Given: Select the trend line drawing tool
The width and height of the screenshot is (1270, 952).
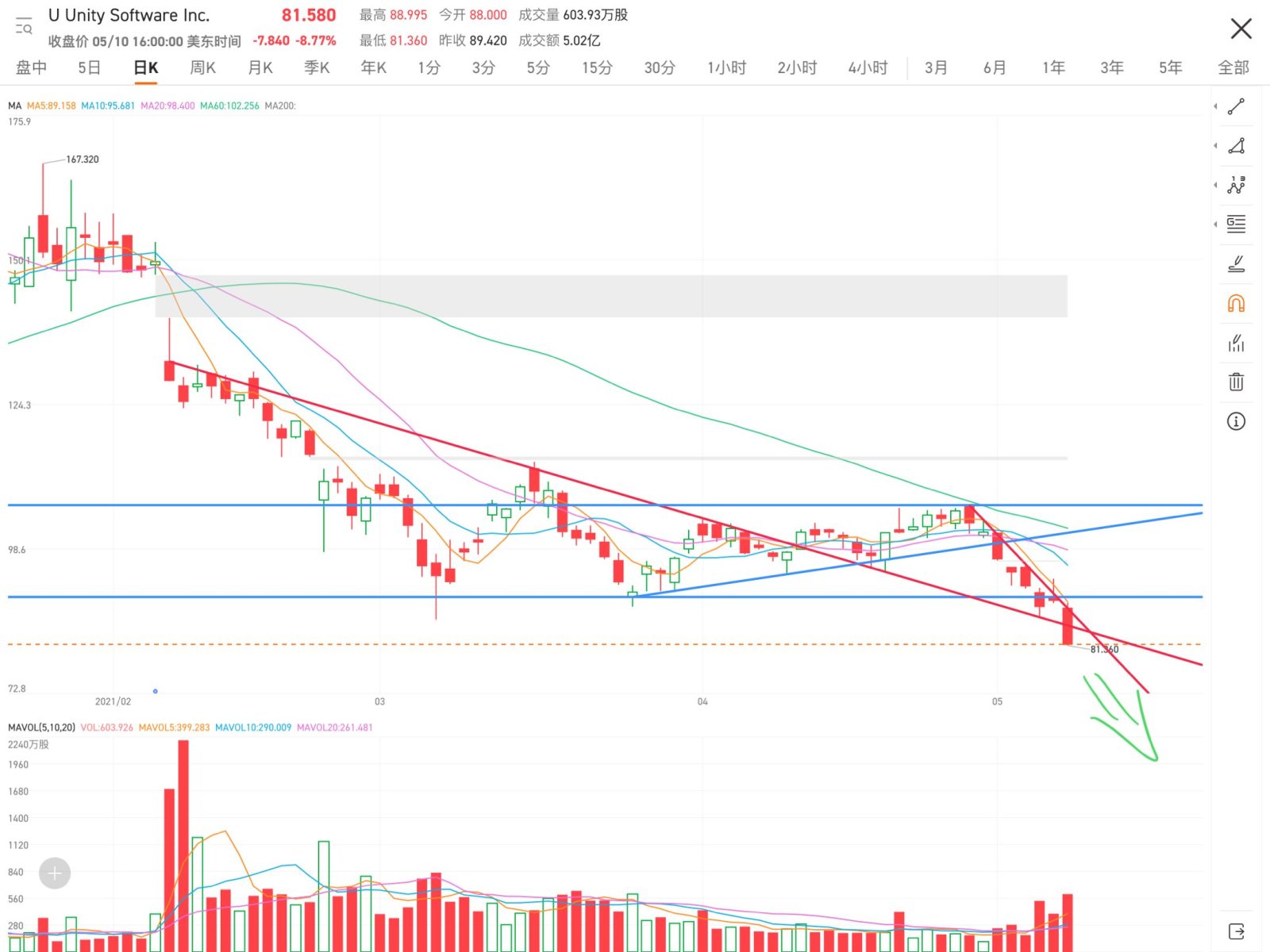Looking at the screenshot, I should pos(1236,107).
